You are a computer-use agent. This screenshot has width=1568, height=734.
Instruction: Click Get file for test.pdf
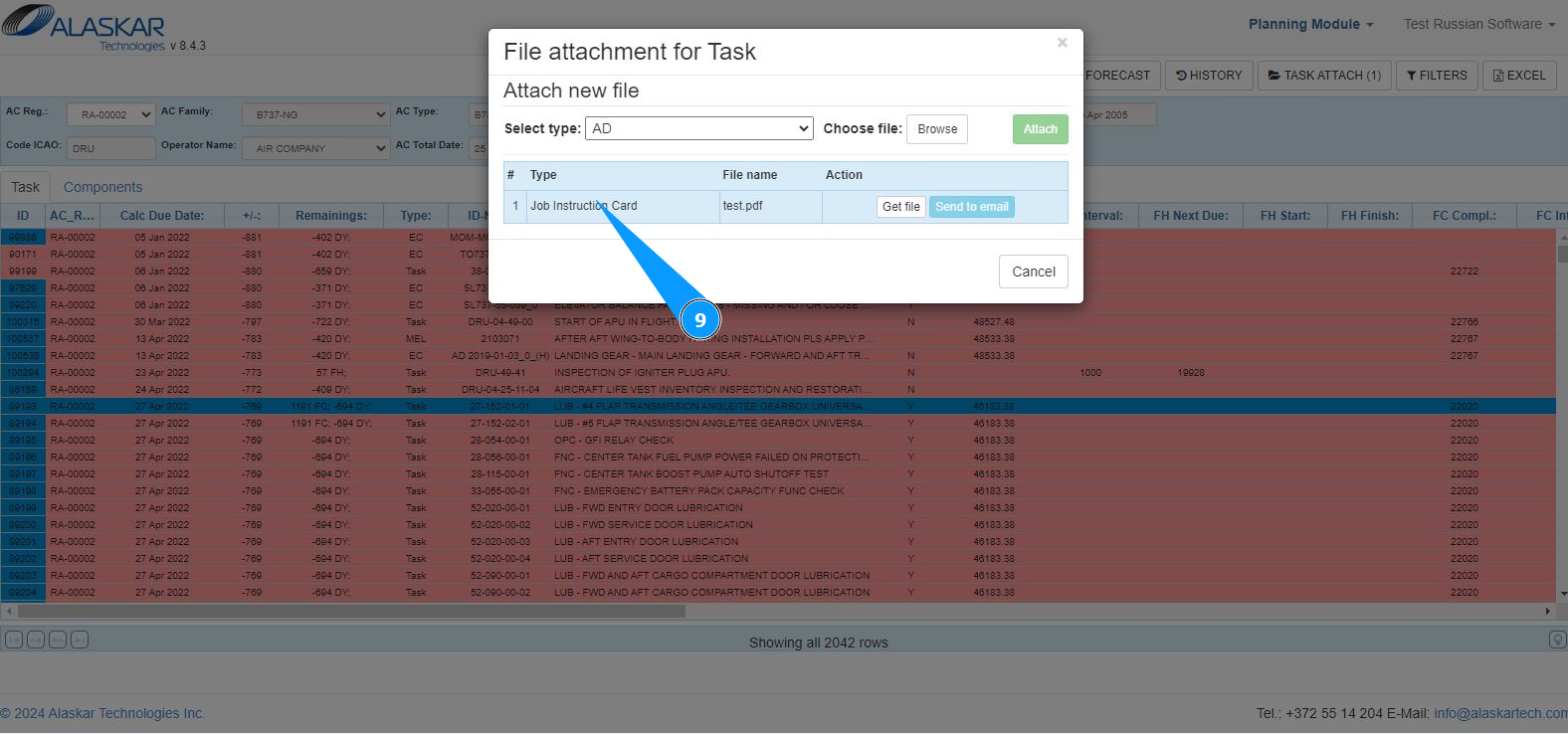pyautogui.click(x=901, y=207)
